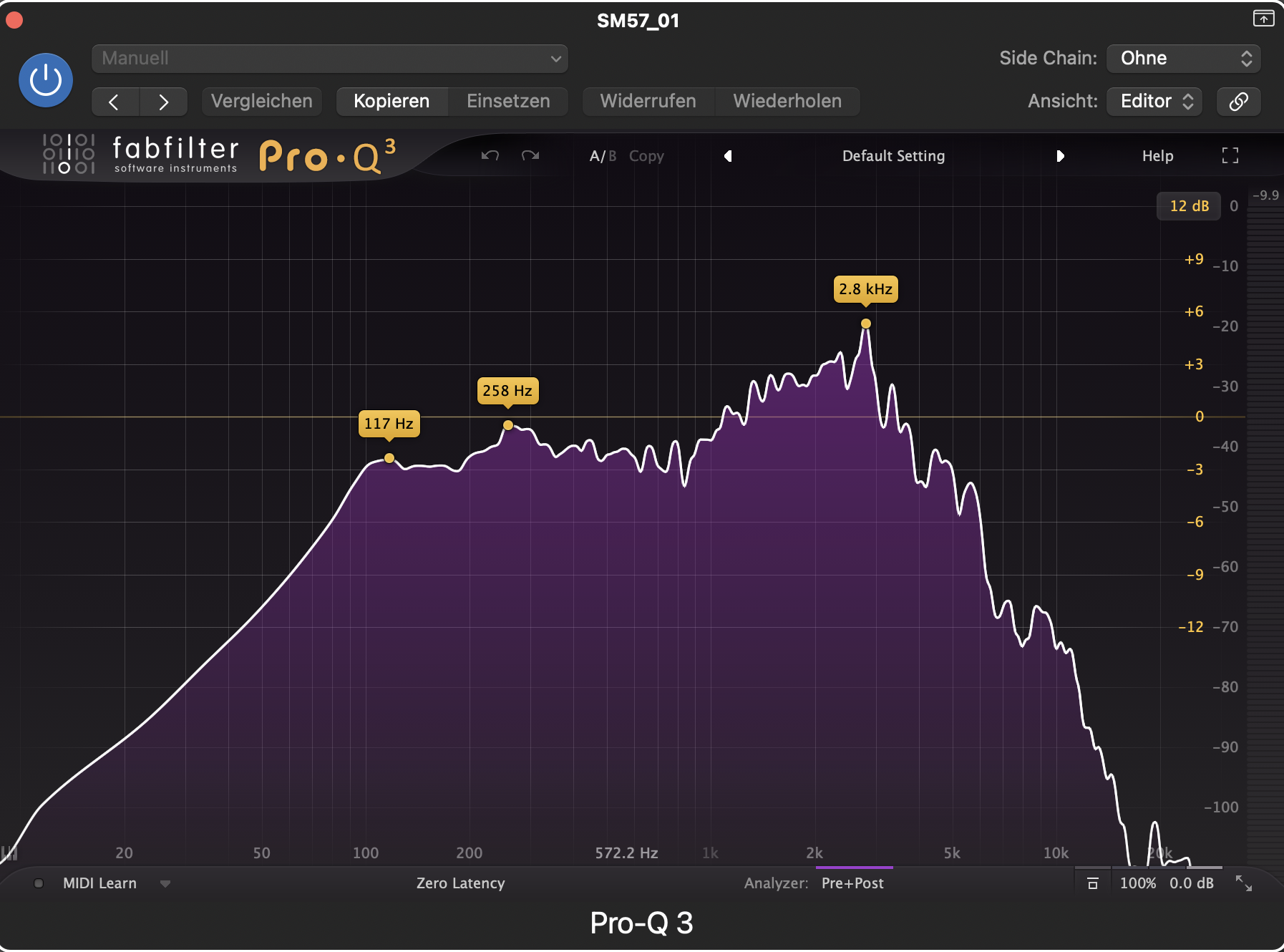Click the Pro-Q undo arrow icon
Screen dimensions: 1284x952
tap(490, 155)
